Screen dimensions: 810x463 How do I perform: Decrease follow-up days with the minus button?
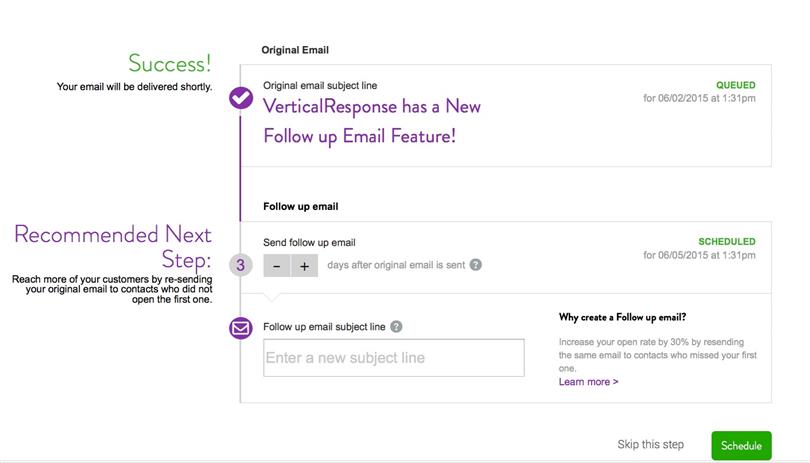coord(277,266)
